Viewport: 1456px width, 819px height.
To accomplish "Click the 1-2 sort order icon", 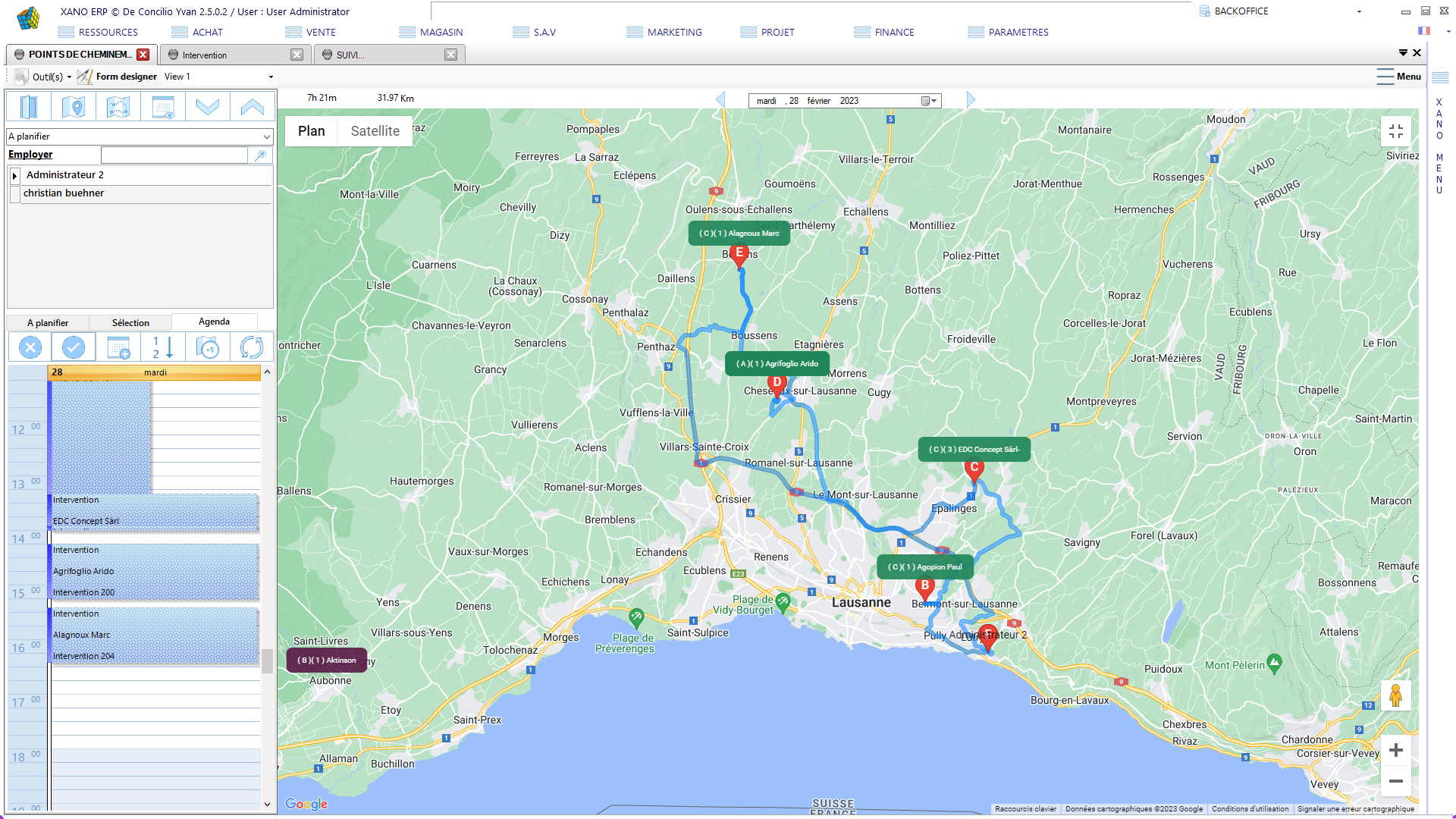I will click(x=163, y=348).
